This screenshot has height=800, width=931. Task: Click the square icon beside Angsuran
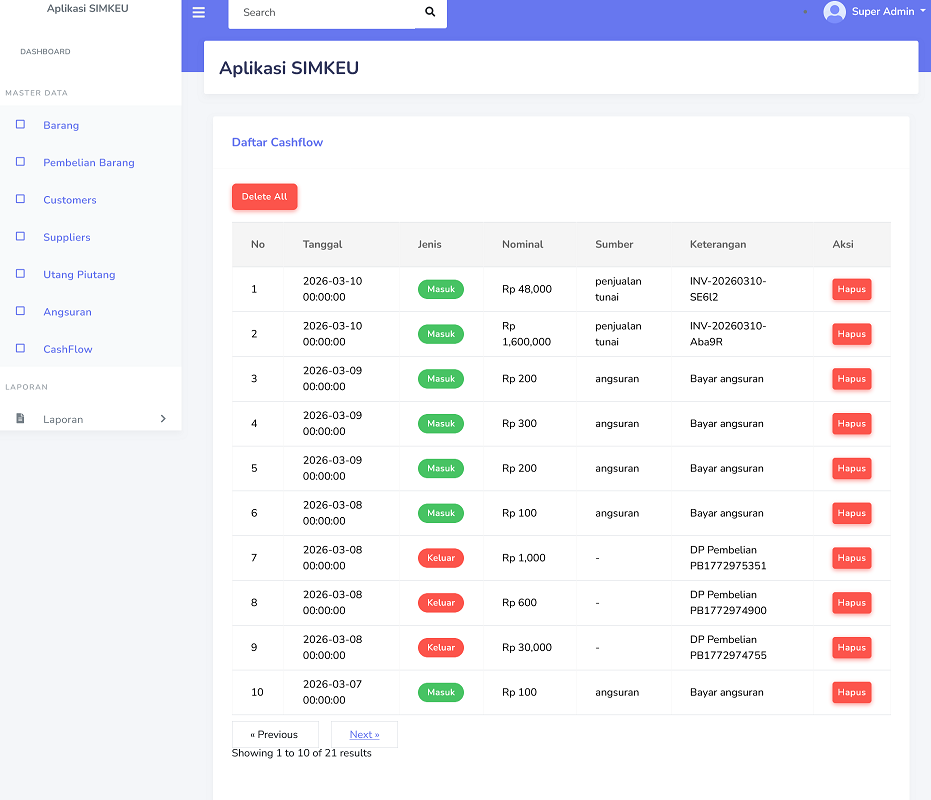pyautogui.click(x=20, y=312)
